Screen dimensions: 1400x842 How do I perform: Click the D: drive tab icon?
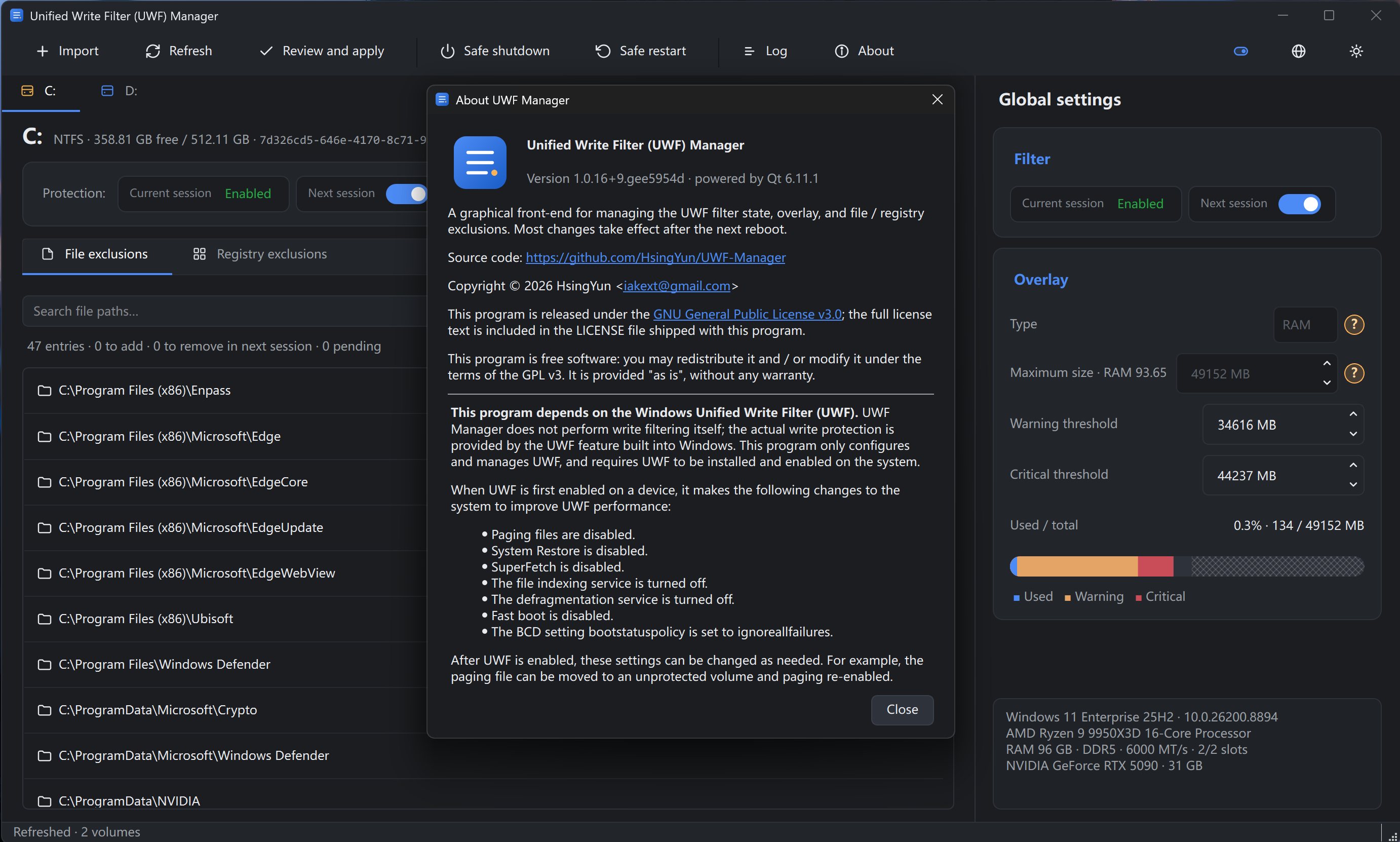coord(107,91)
